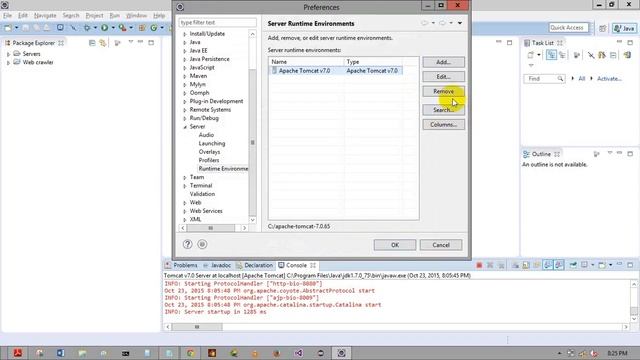Click the Find field in Task List
Screen dimensions: 640x360
pyautogui.click(x=544, y=78)
